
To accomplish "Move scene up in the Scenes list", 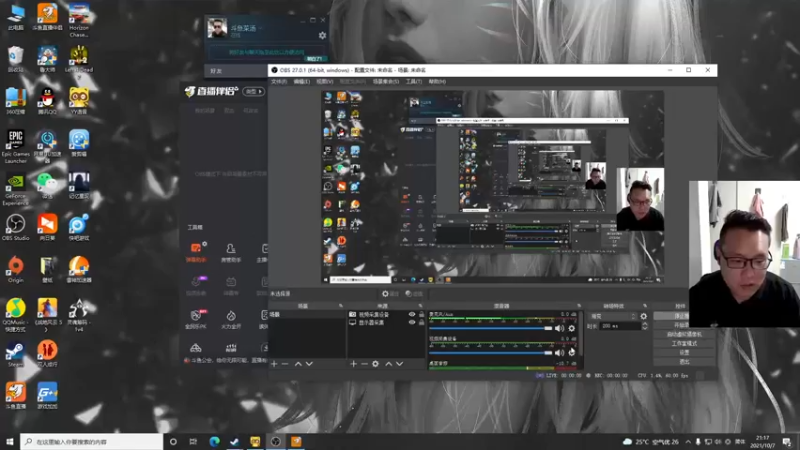I will click(298, 364).
